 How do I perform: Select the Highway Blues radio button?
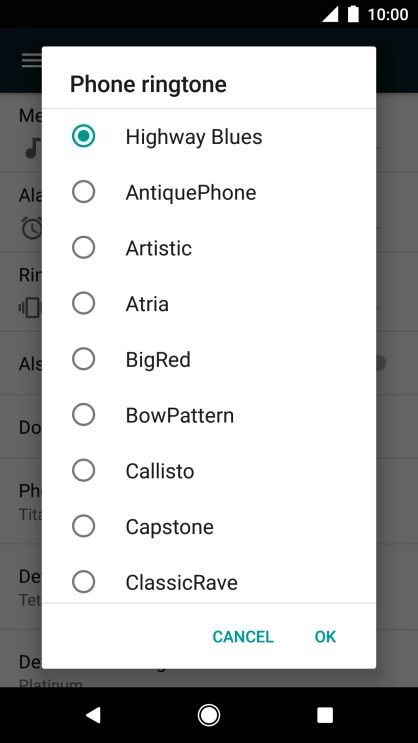point(83,136)
